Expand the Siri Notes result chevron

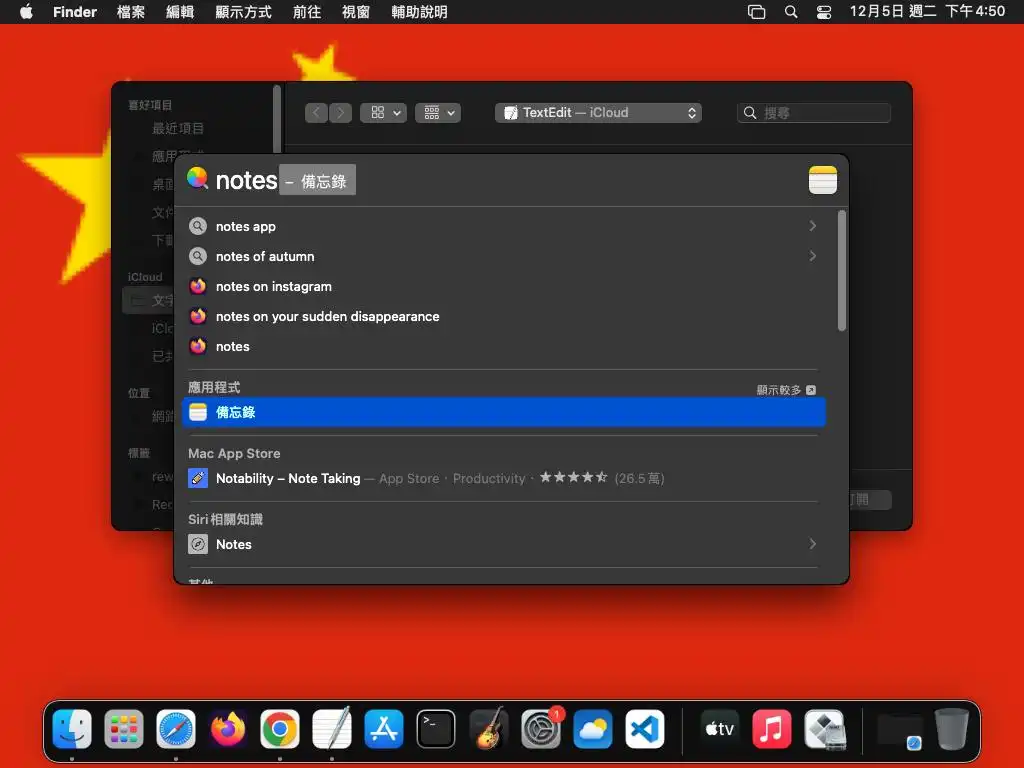click(x=812, y=544)
